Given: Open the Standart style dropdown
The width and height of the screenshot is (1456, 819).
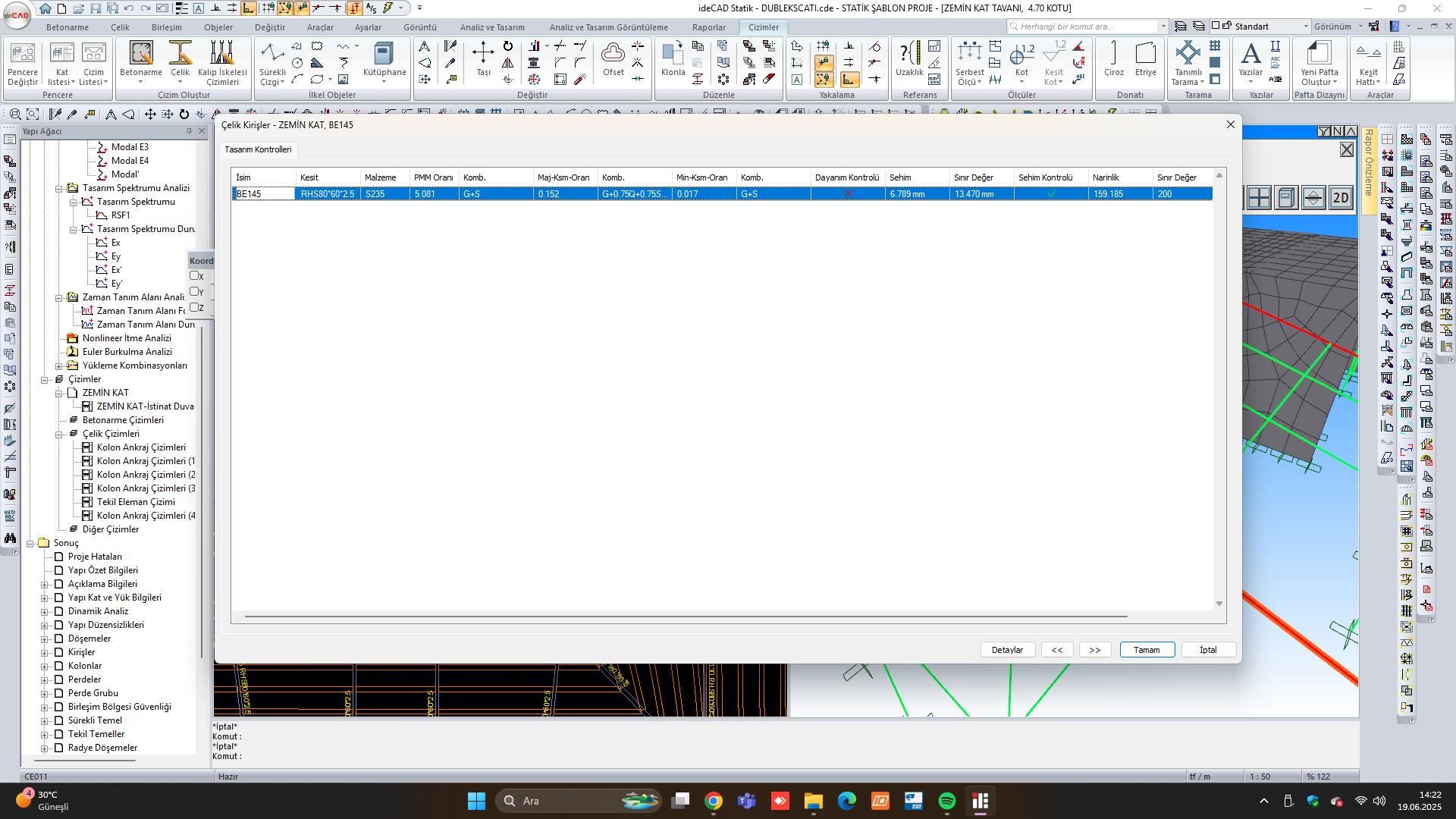Looking at the screenshot, I should point(1306,27).
